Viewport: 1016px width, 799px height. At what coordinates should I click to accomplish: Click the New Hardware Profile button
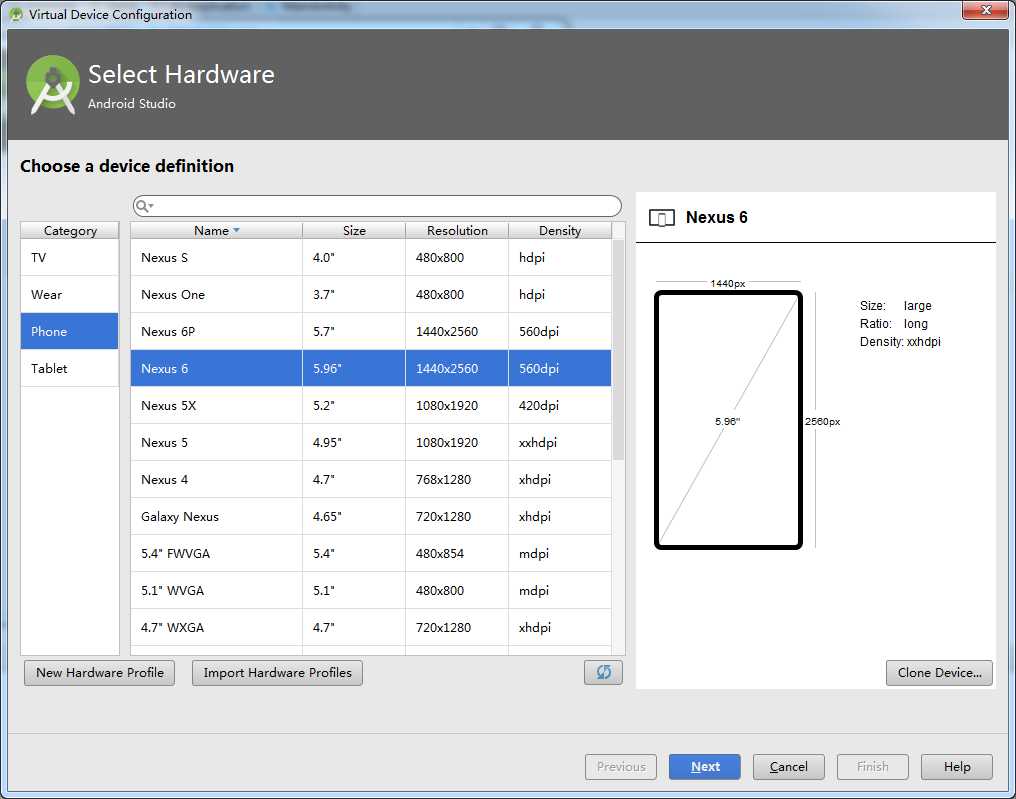click(x=100, y=673)
